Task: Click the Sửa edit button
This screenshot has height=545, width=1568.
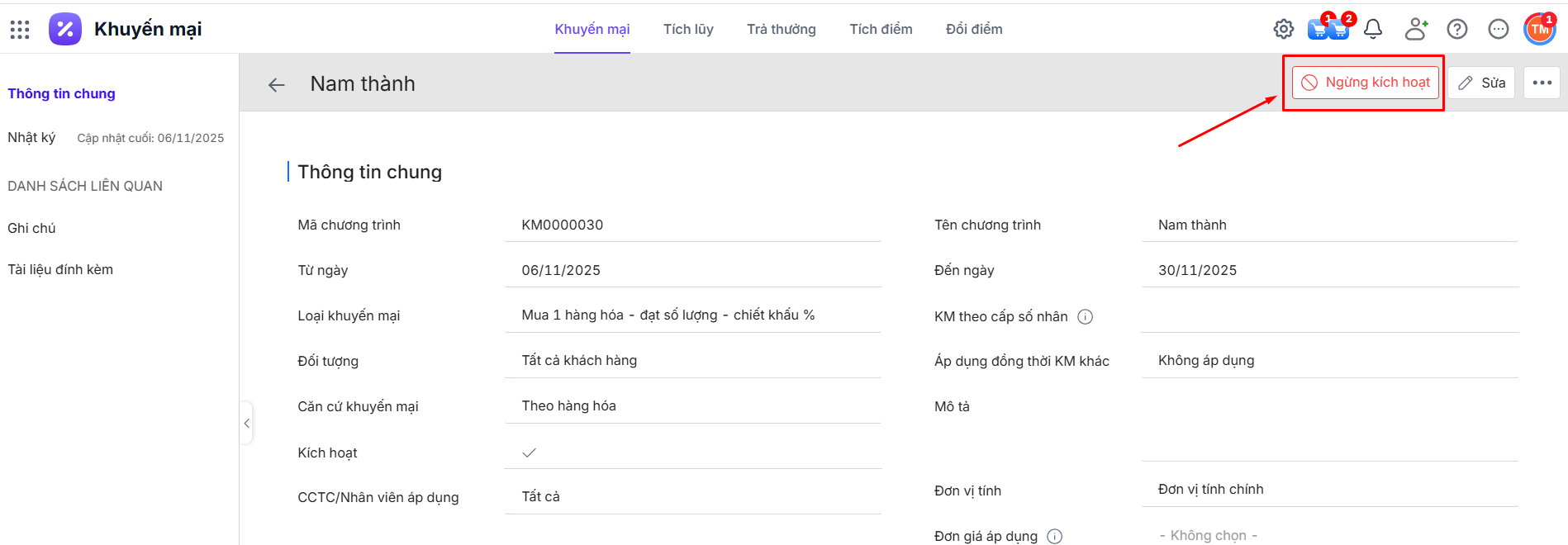Action: point(1481,83)
